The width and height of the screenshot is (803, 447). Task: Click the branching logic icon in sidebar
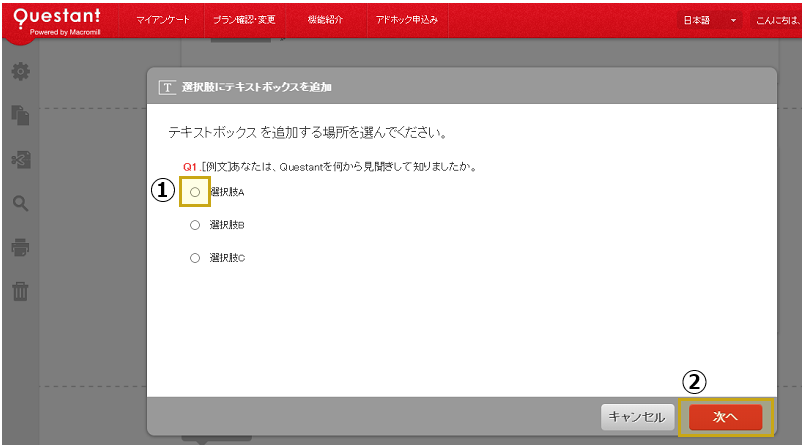pos(21,160)
